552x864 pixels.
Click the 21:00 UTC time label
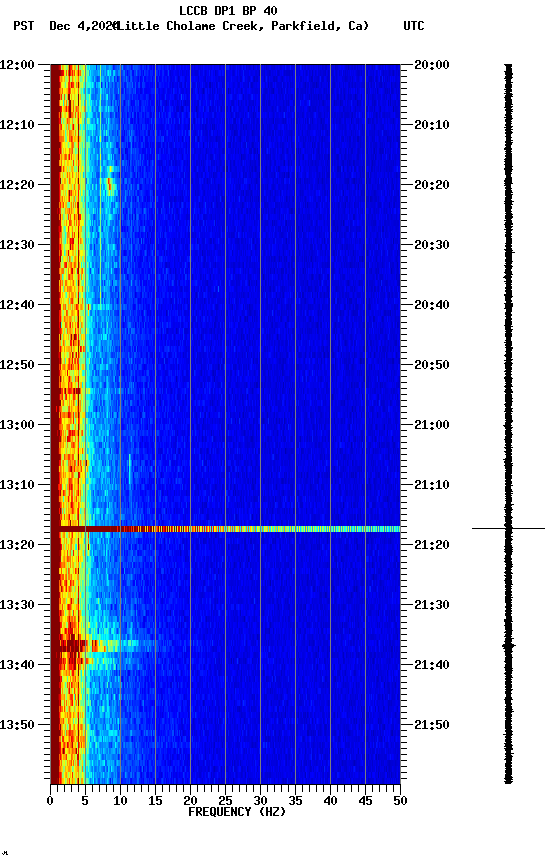[432, 425]
